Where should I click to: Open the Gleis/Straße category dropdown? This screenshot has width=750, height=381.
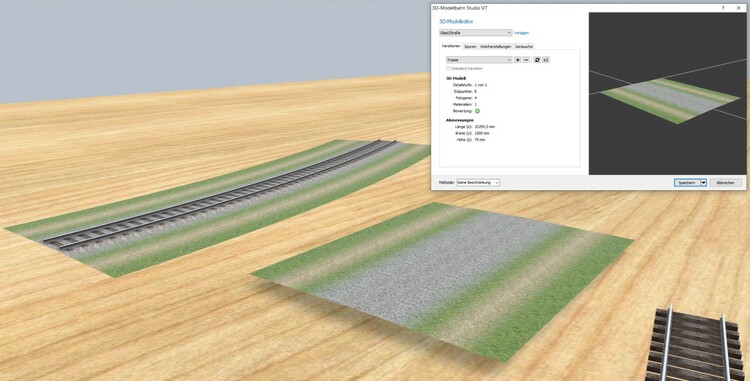[x=476, y=33]
